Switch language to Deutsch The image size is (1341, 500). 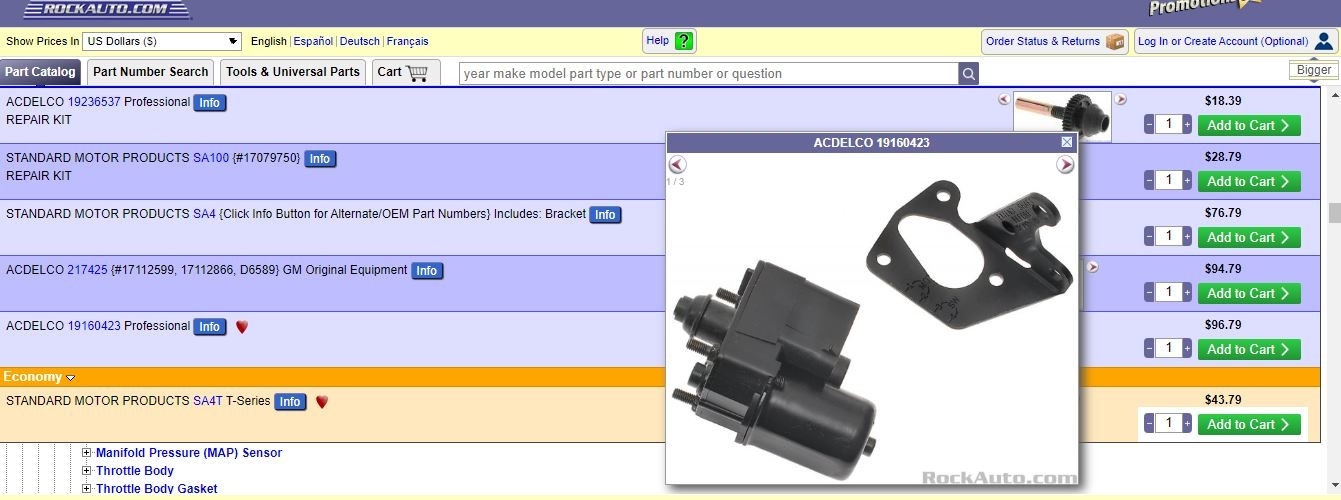[x=360, y=41]
